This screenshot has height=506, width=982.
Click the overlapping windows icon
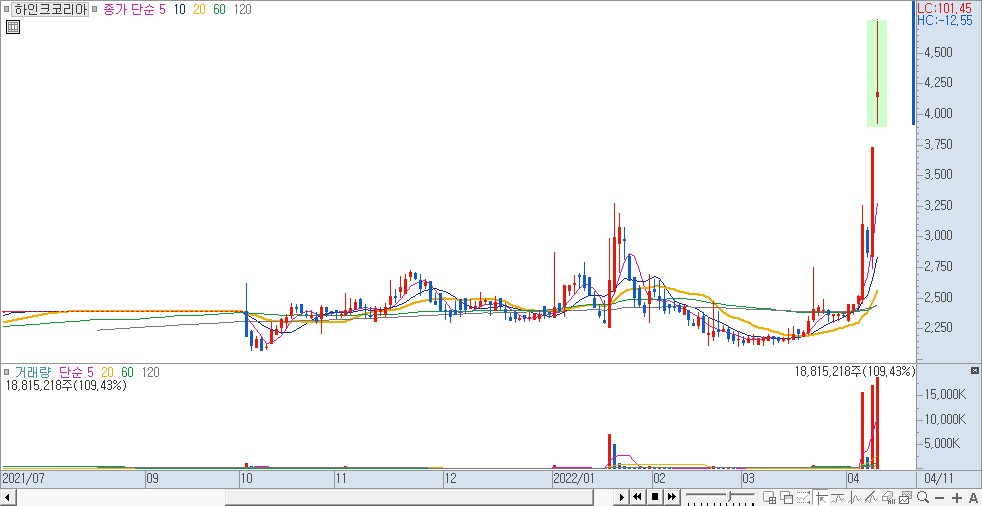click(x=787, y=498)
